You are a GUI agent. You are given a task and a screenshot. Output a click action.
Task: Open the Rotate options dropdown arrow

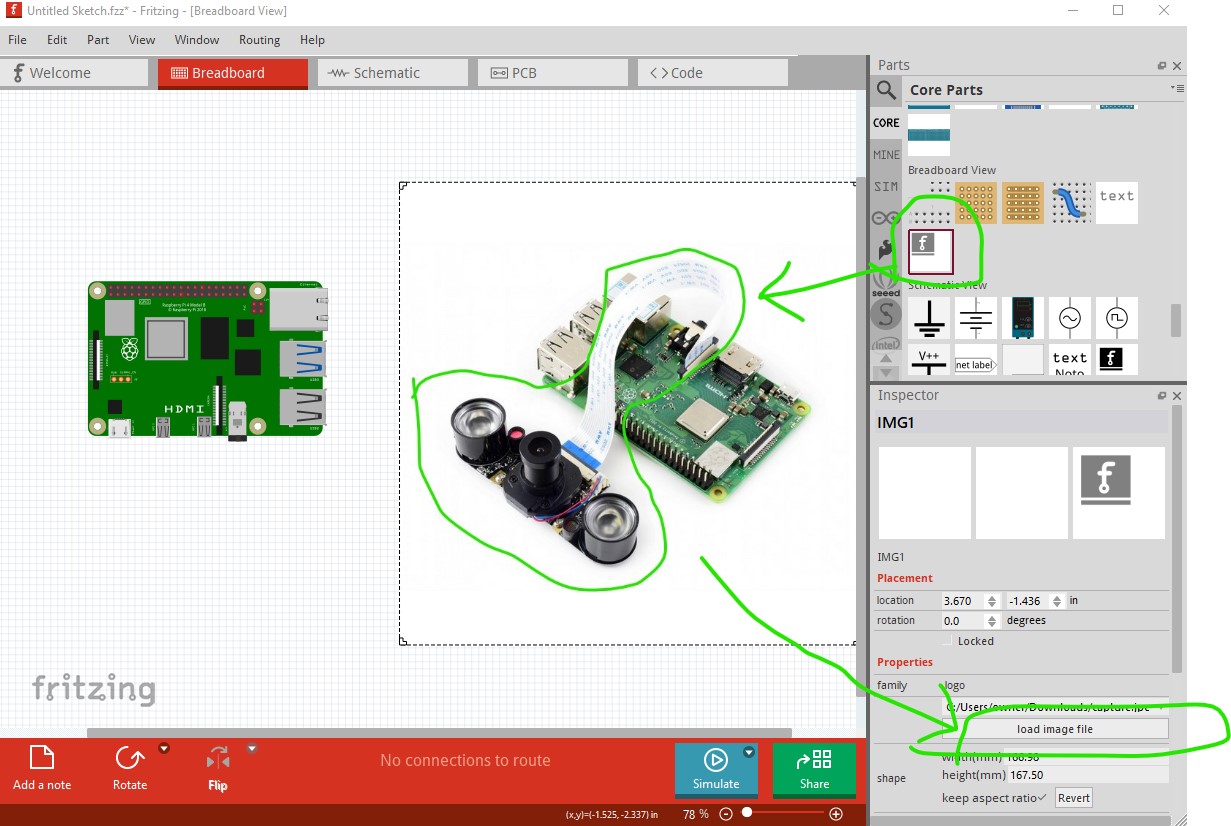click(164, 748)
